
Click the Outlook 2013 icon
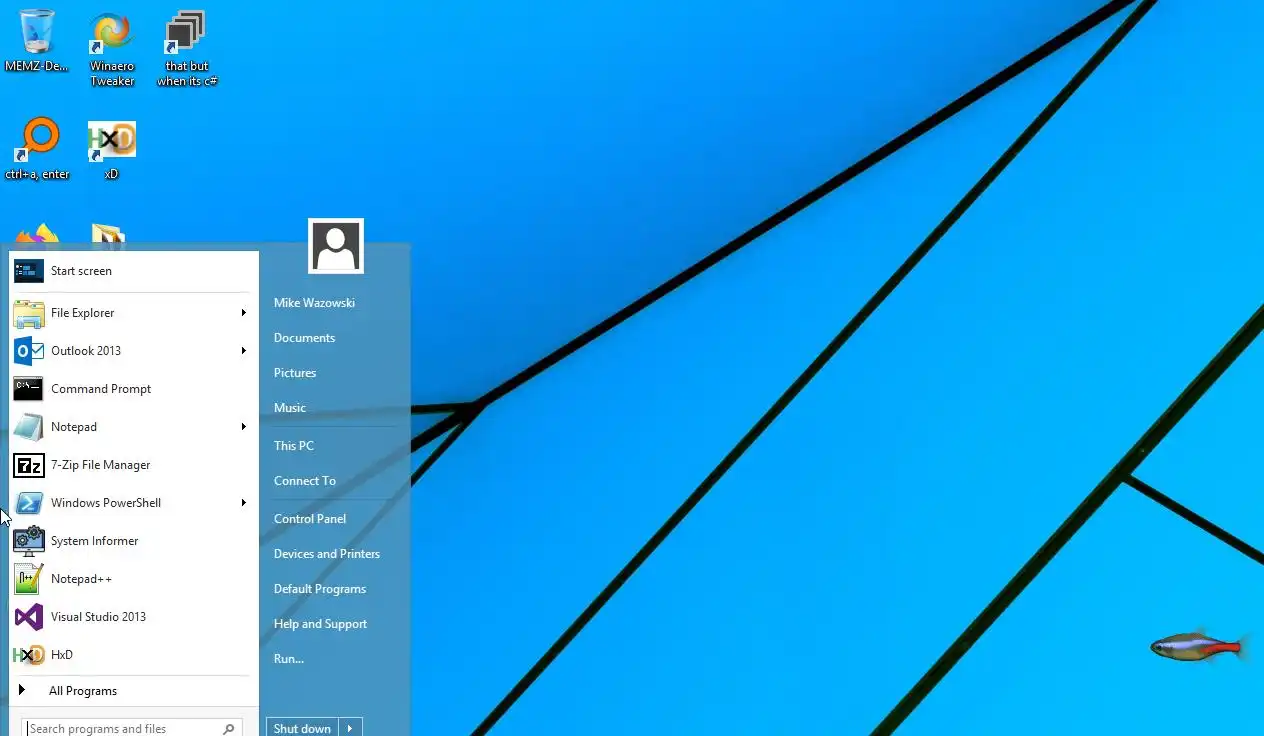(x=29, y=351)
